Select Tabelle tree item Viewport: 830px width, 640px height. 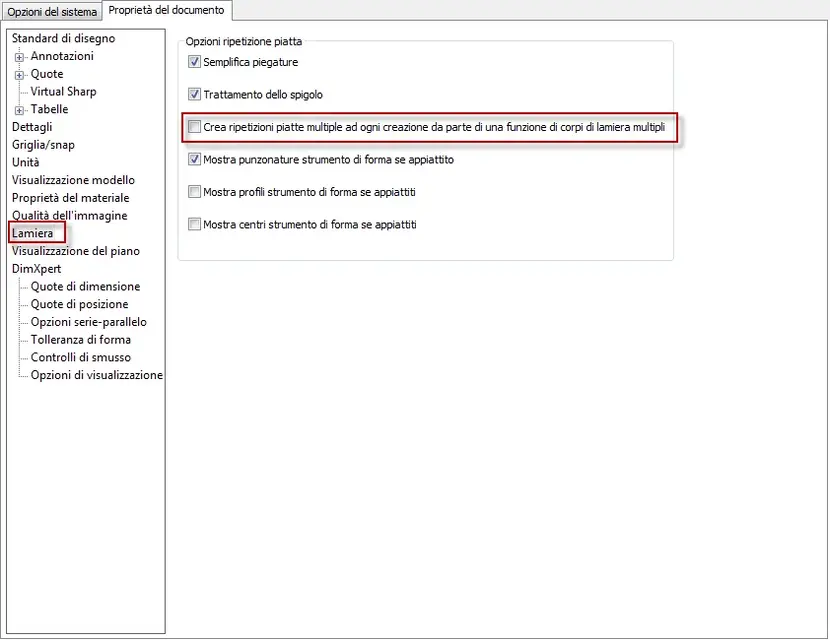[49, 109]
